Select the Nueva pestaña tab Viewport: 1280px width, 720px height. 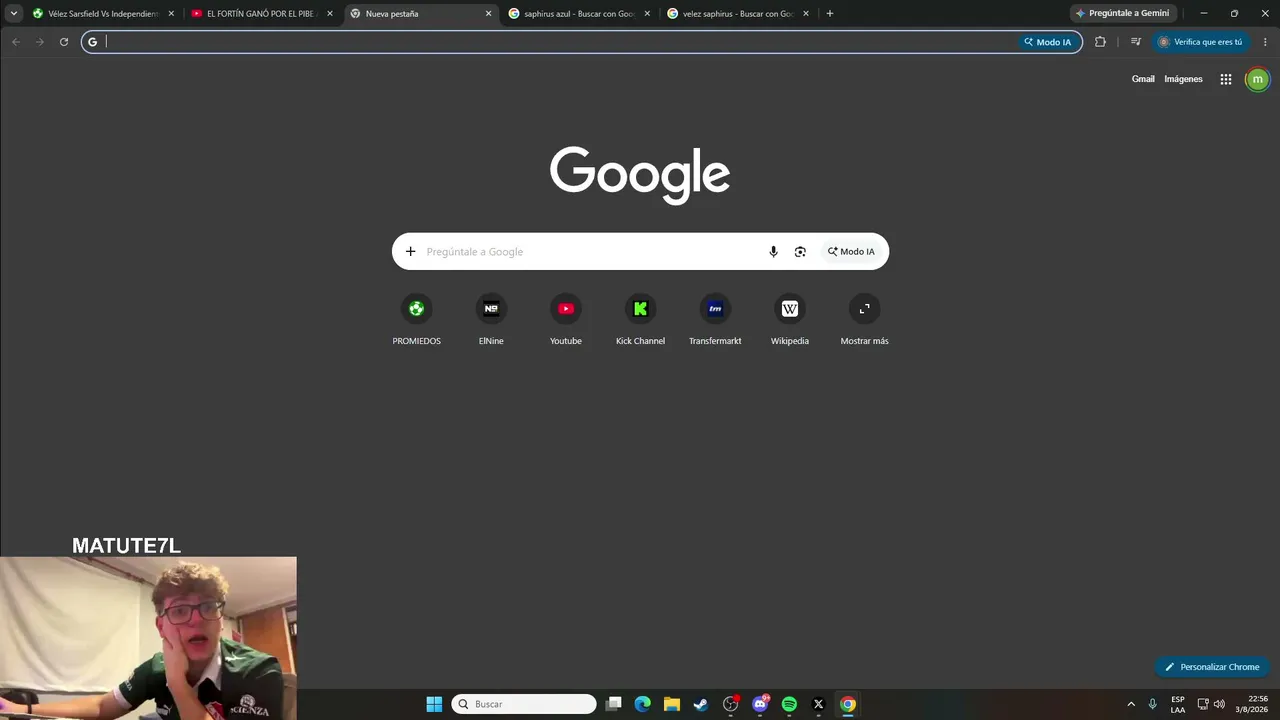pyautogui.click(x=421, y=14)
